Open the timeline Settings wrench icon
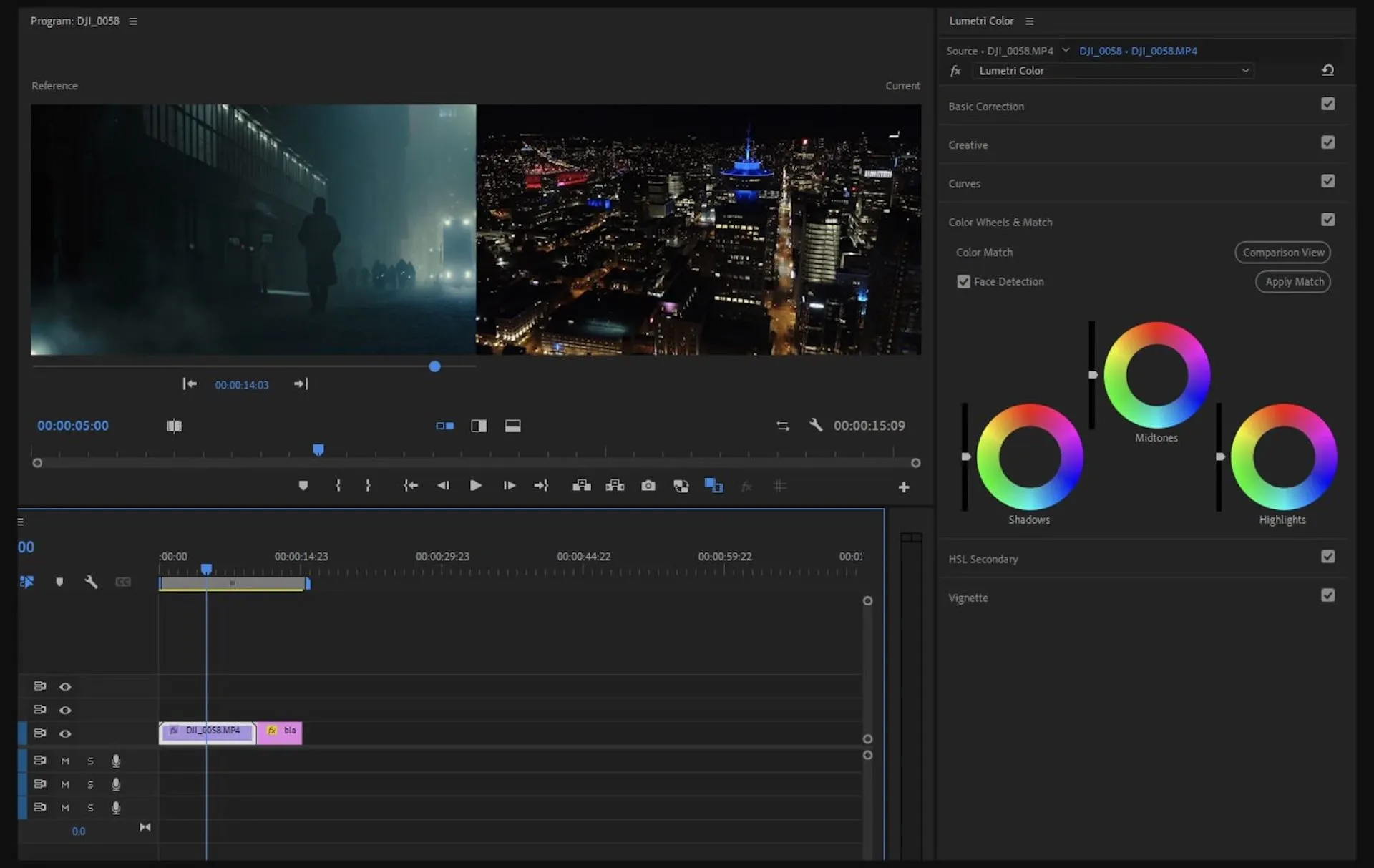Viewport: 1374px width, 868px height. pos(92,582)
